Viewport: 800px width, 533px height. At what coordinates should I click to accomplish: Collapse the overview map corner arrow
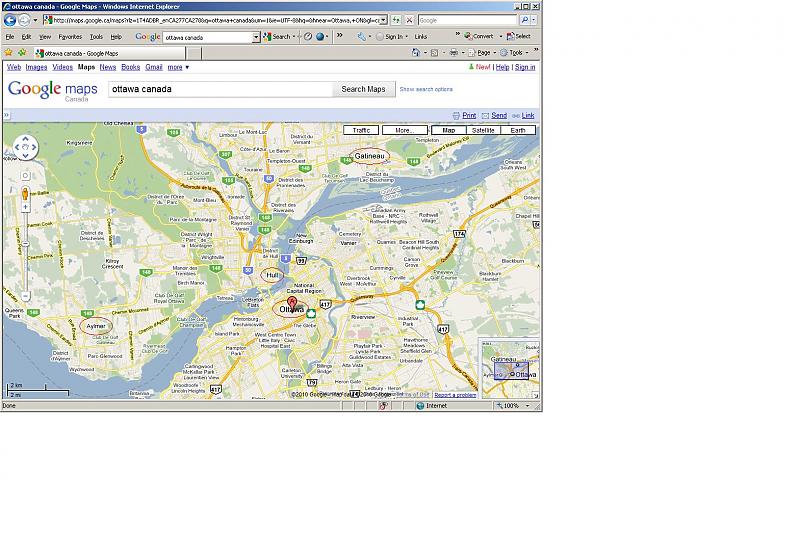[x=536, y=395]
